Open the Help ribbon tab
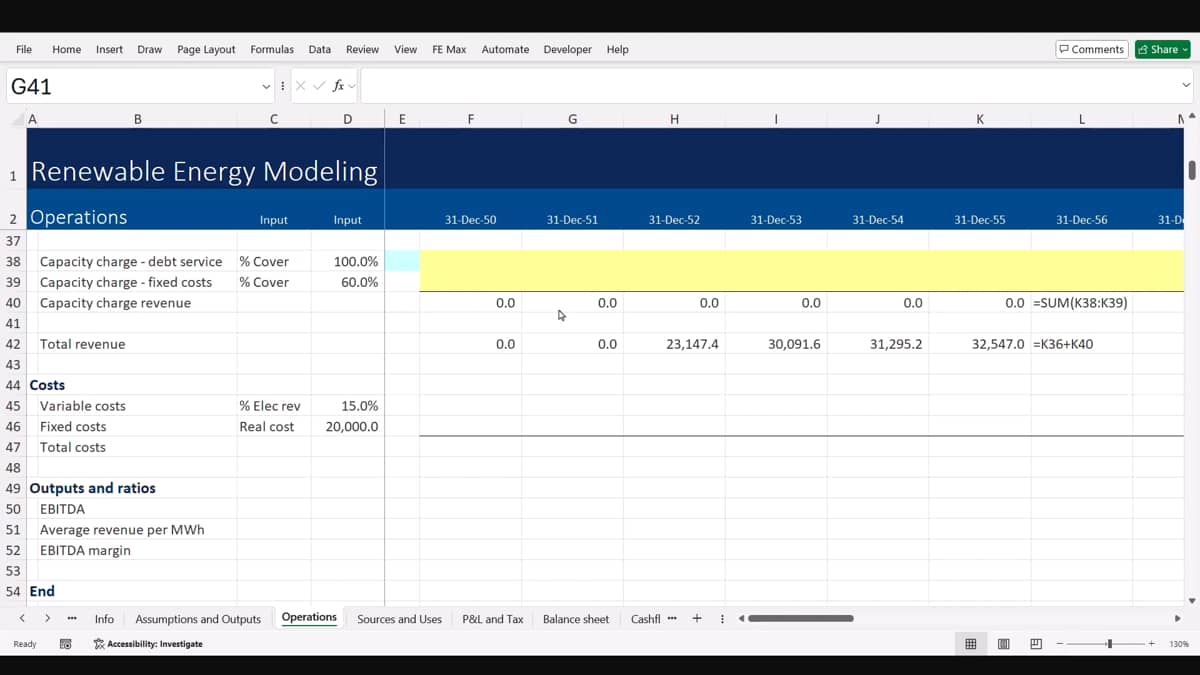1200x675 pixels. (x=617, y=49)
